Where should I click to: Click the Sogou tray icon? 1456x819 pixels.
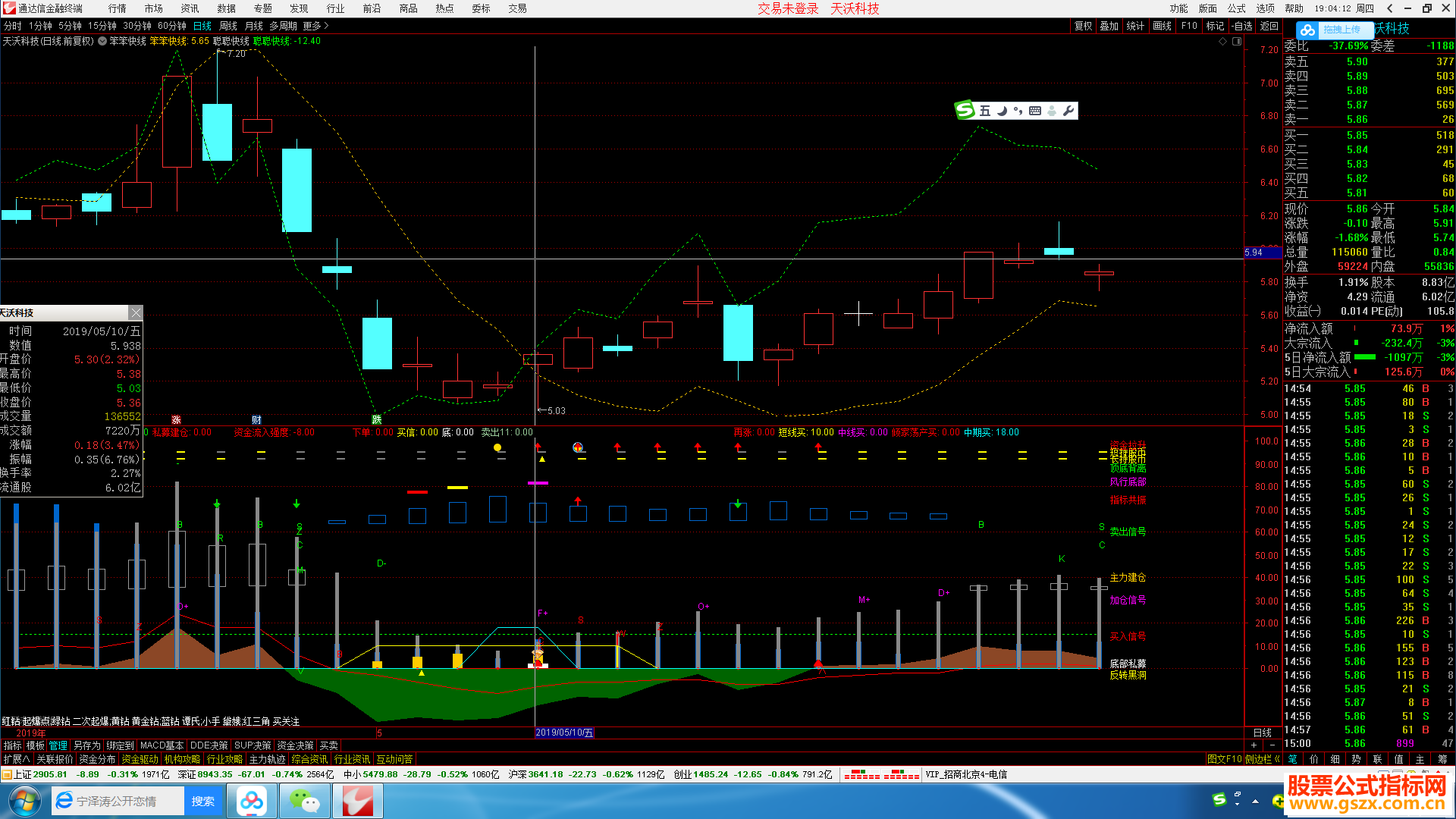tap(1219, 799)
